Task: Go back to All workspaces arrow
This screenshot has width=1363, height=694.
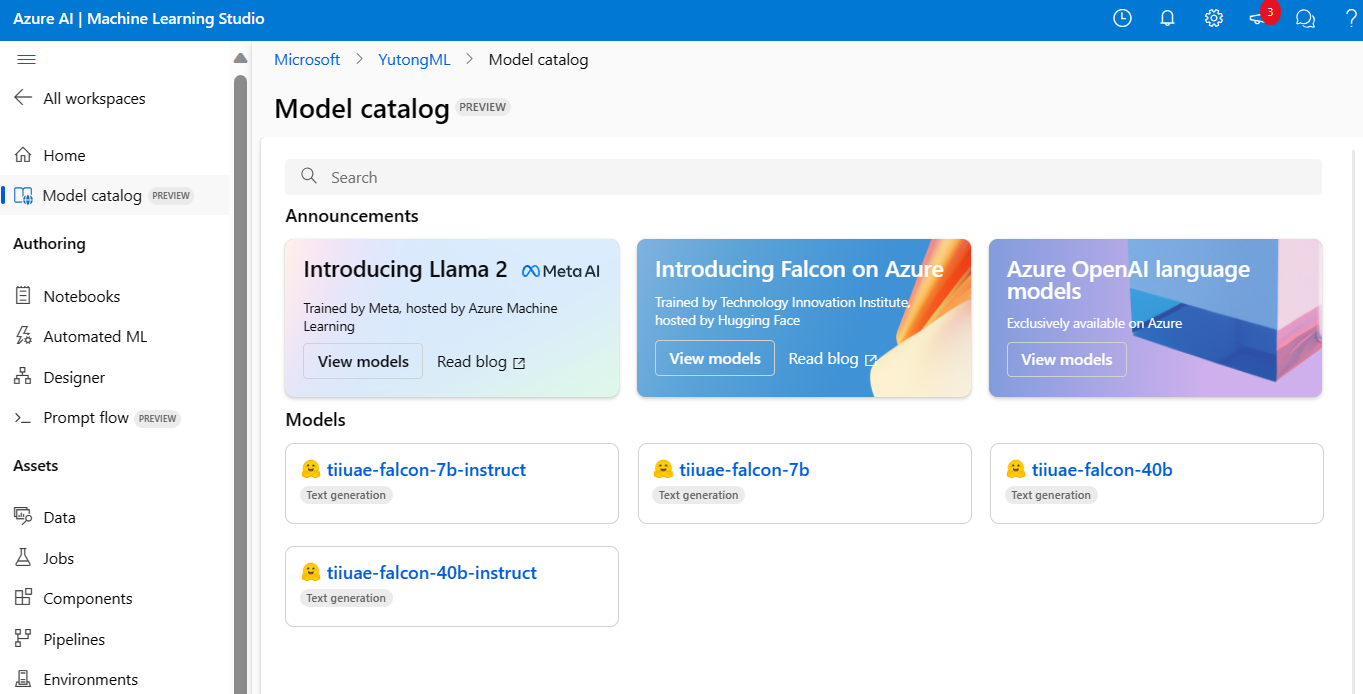Action: pos(23,98)
